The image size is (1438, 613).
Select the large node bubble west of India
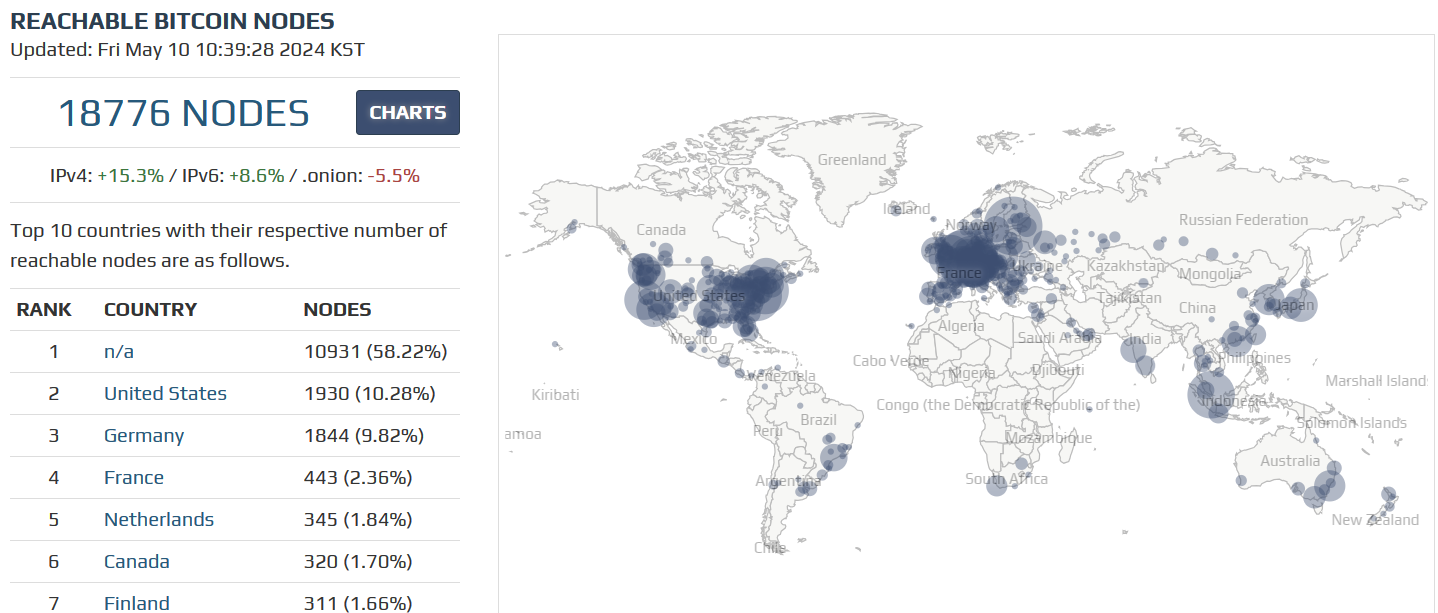1134,347
